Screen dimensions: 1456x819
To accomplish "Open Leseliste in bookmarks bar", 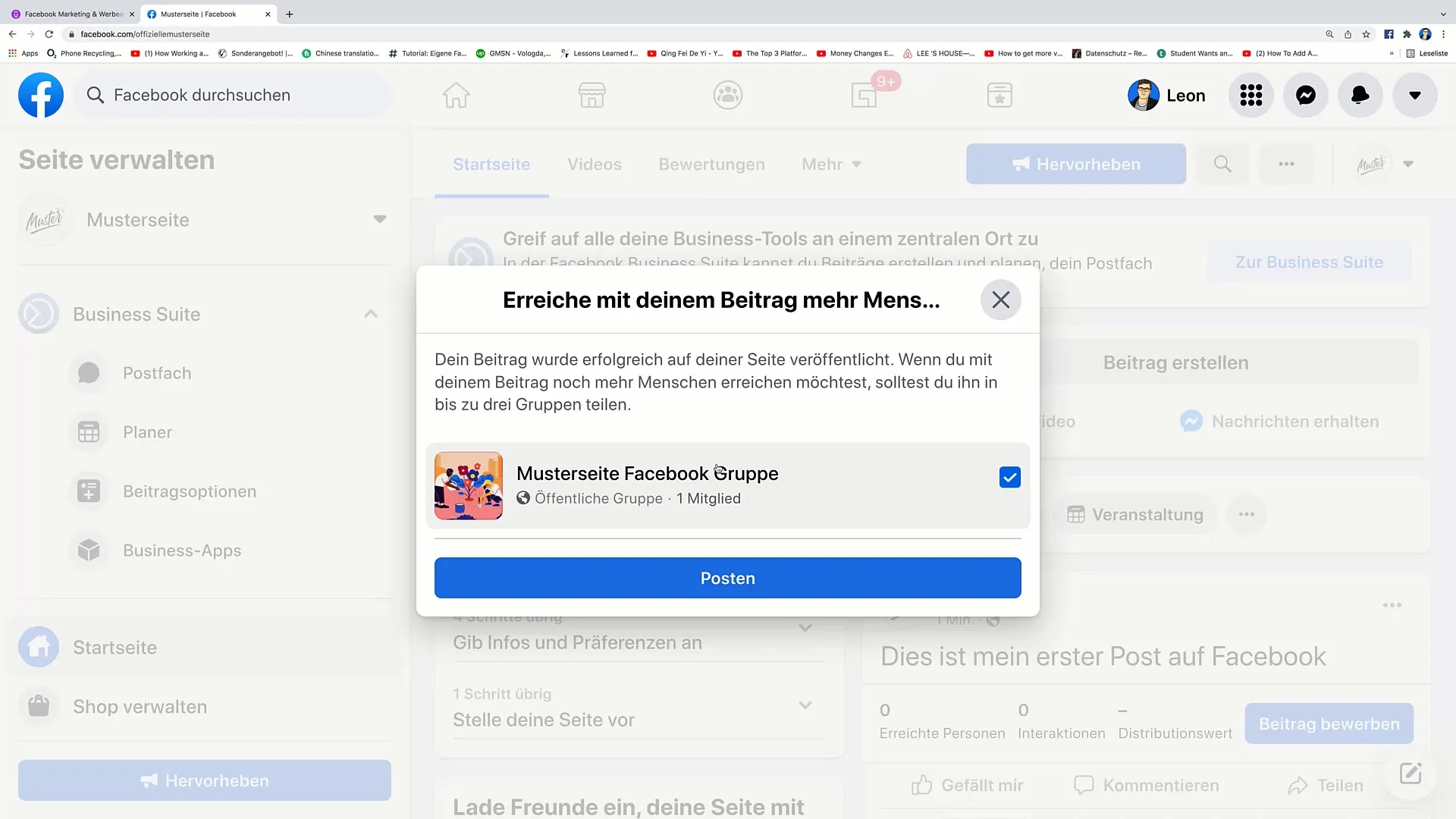I will pos(1427,54).
